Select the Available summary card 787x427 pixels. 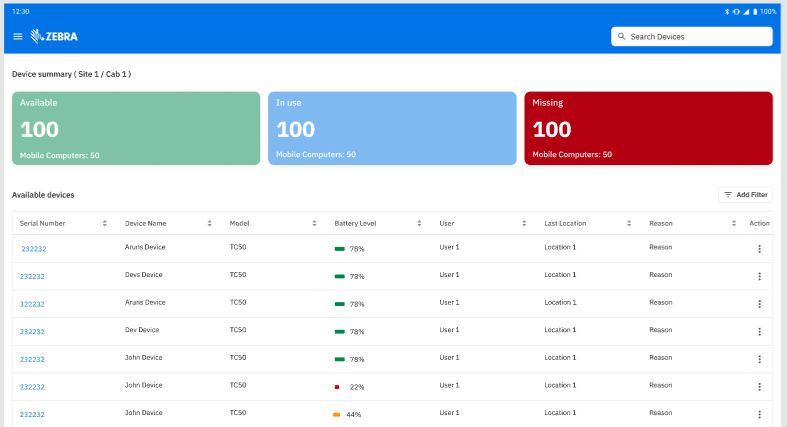[x=136, y=128]
